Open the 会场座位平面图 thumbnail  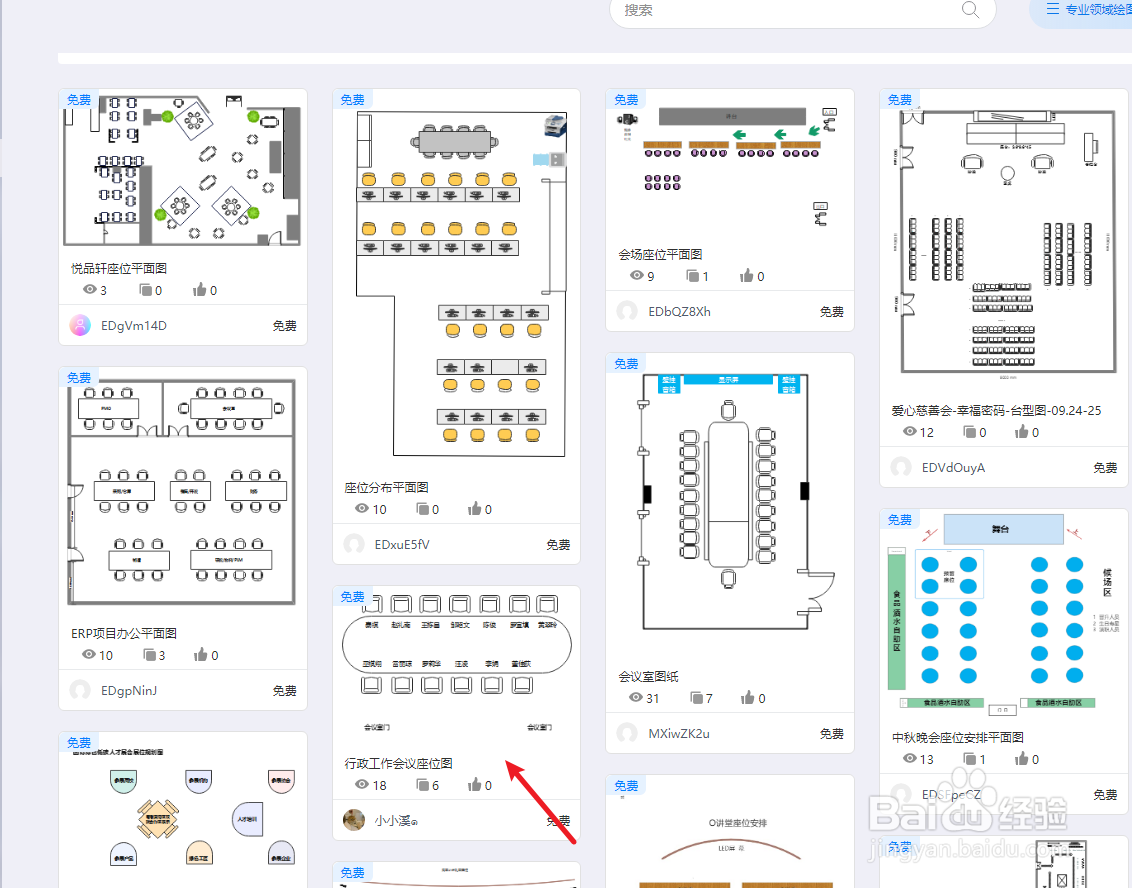tap(730, 165)
